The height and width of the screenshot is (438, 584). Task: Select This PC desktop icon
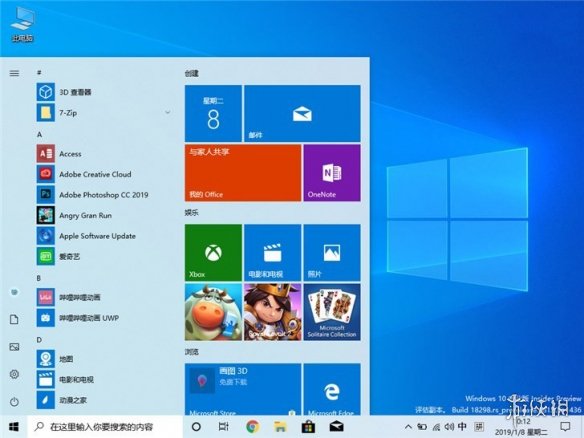pos(22,24)
